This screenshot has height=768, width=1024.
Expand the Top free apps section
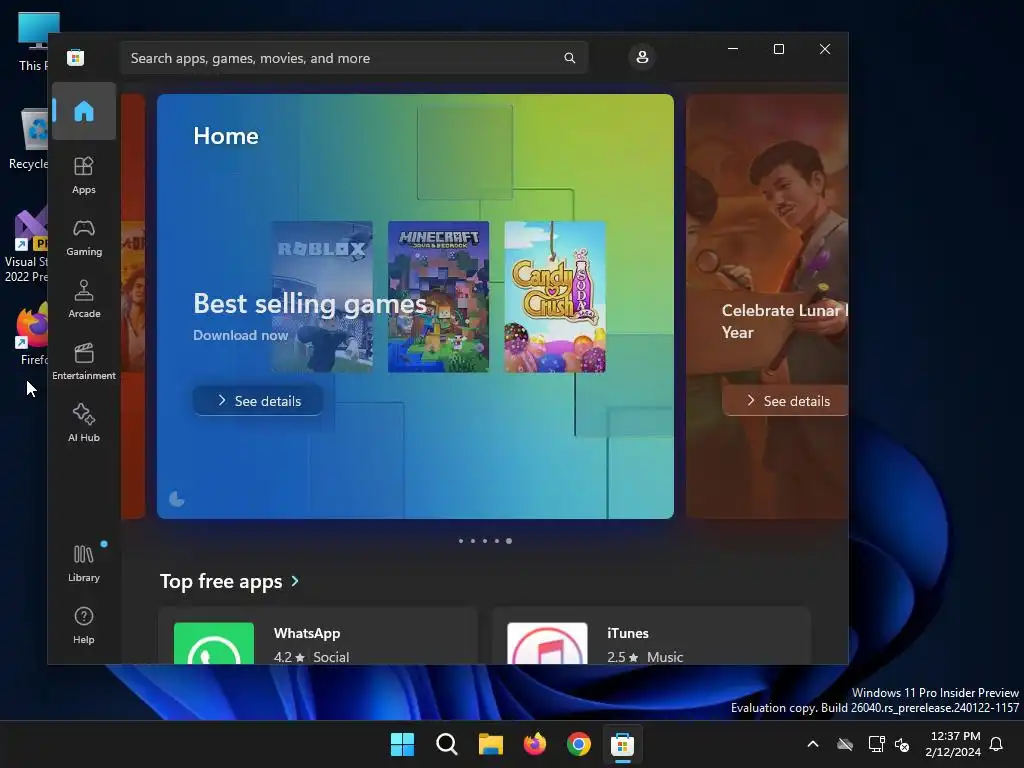tap(230, 581)
